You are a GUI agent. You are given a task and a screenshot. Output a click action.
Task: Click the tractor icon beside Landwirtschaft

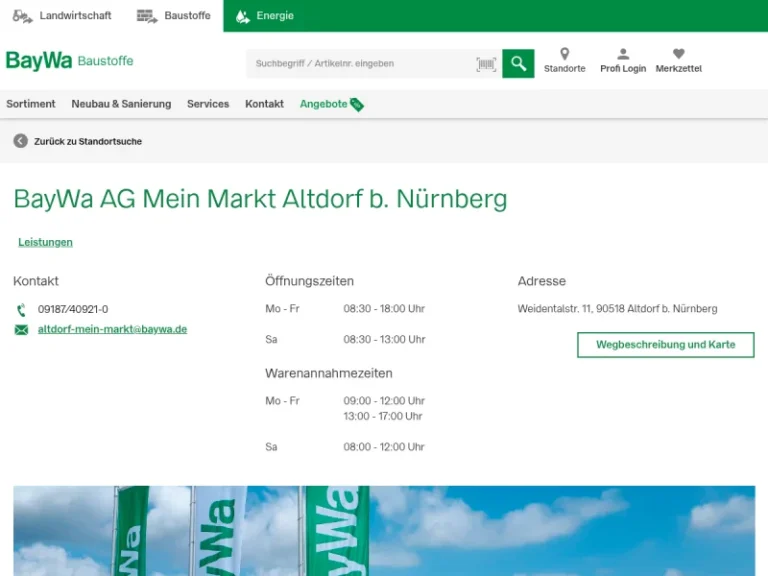(23, 16)
